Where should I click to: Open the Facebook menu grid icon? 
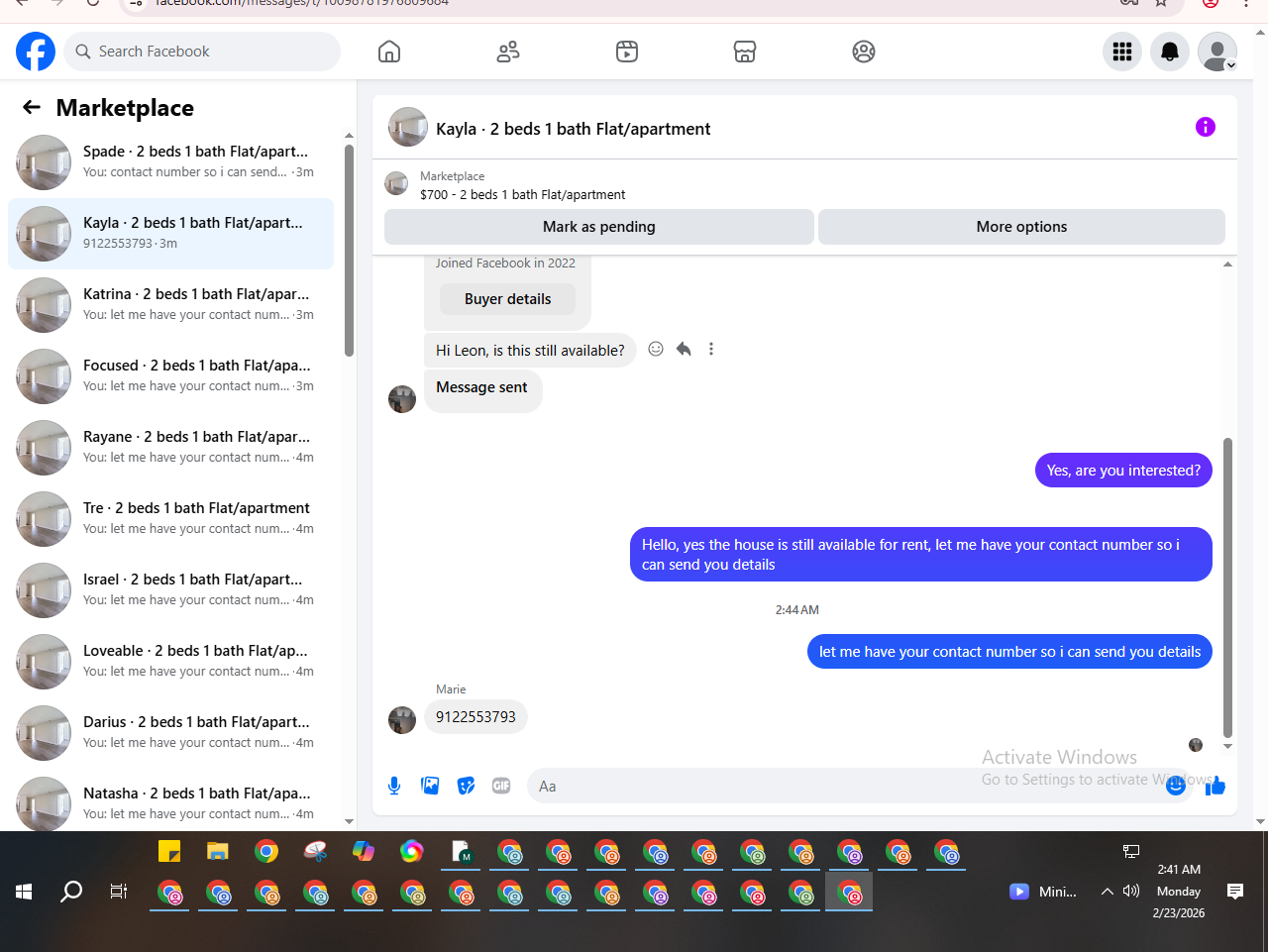pos(1122,52)
